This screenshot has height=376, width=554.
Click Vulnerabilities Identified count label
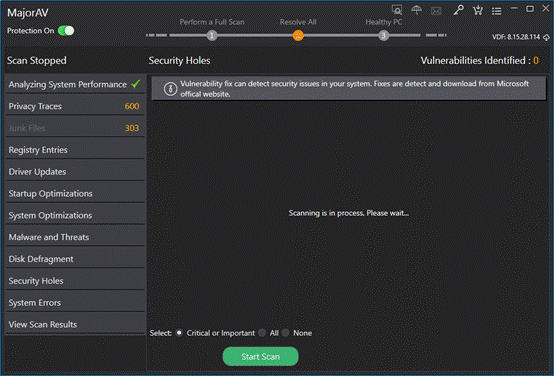(x=479, y=61)
